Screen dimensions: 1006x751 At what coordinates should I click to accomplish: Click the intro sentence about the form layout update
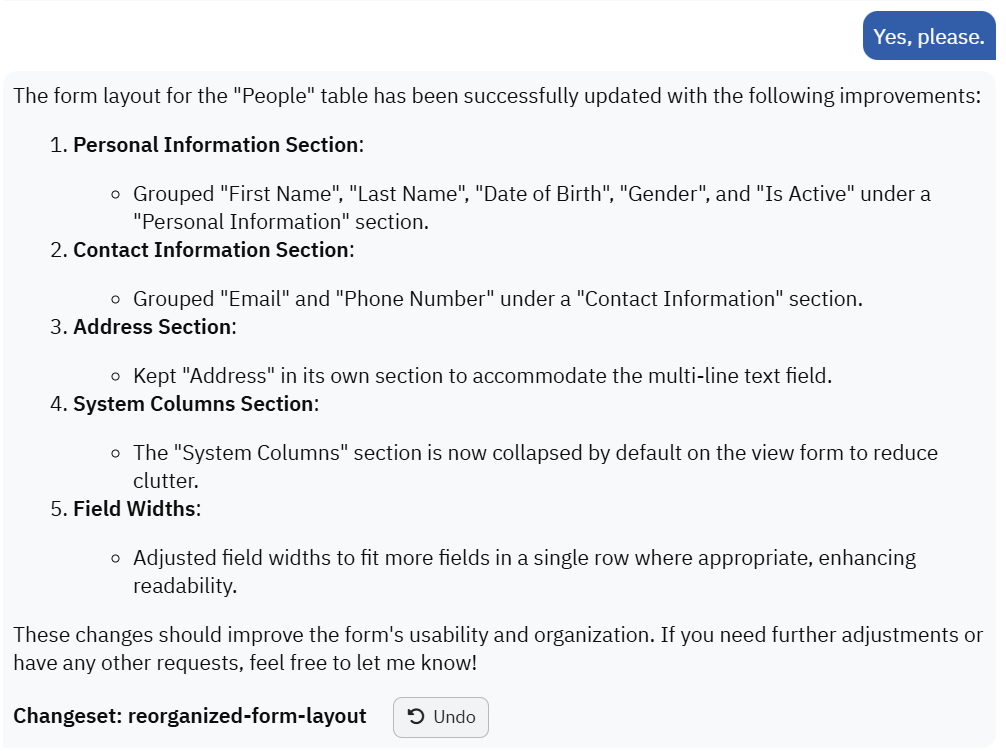tap(496, 97)
